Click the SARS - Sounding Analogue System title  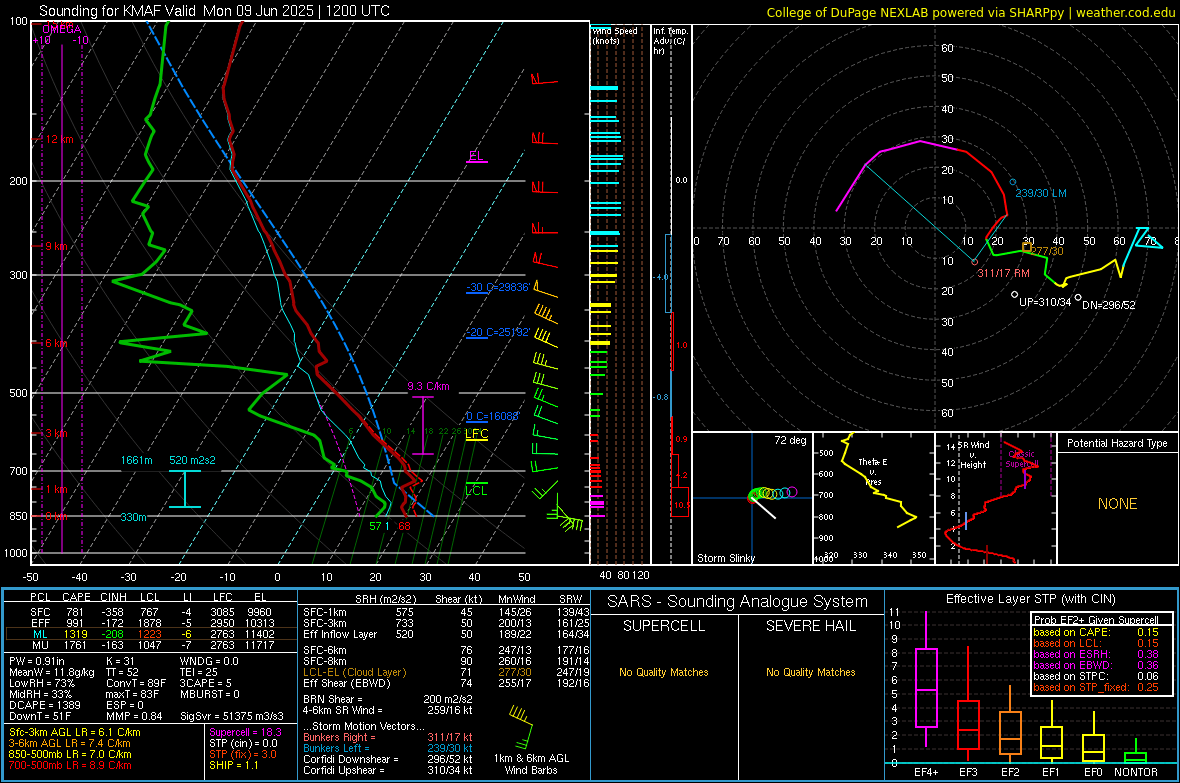(x=738, y=602)
